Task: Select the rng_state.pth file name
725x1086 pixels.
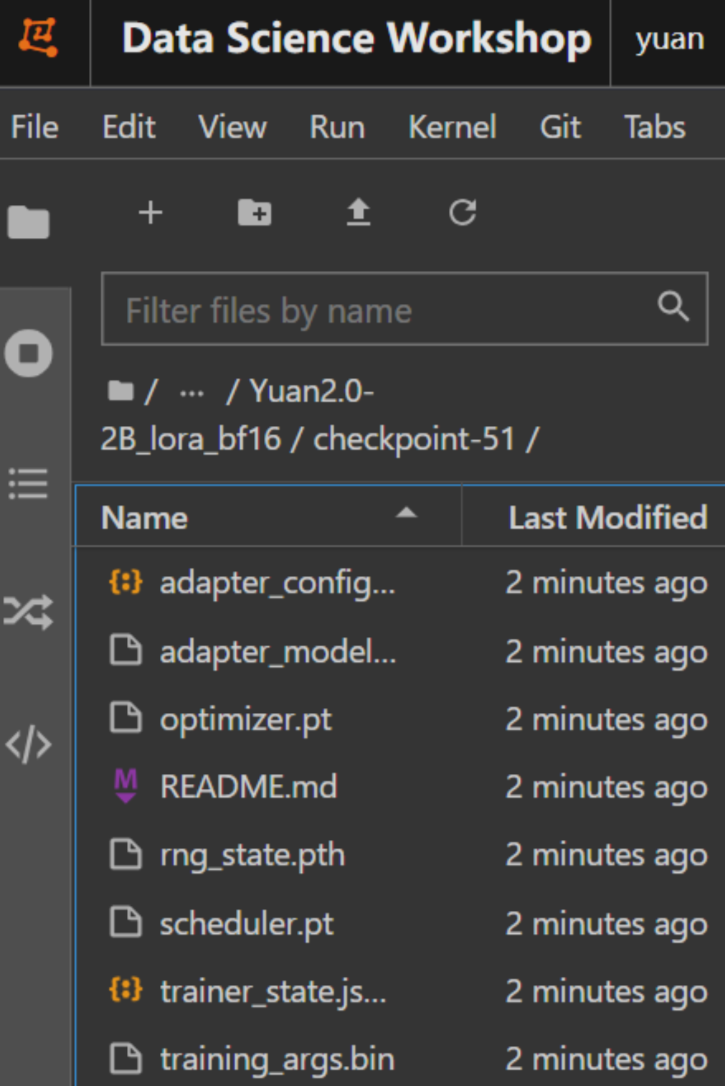Action: (x=252, y=855)
